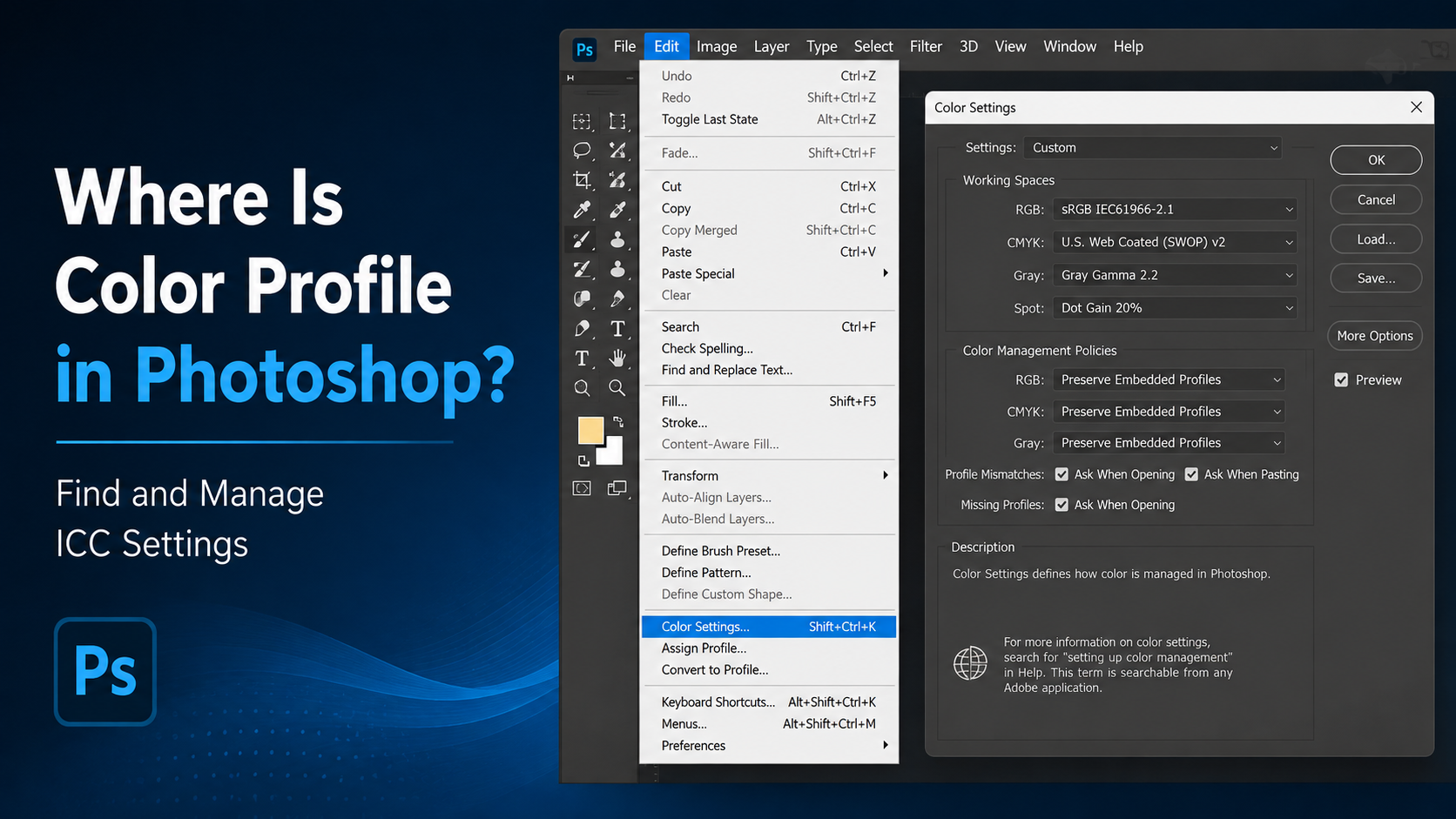Image resolution: width=1456 pixels, height=819 pixels.
Task: Close the Color Settings dialog with X
Action: point(1416,107)
